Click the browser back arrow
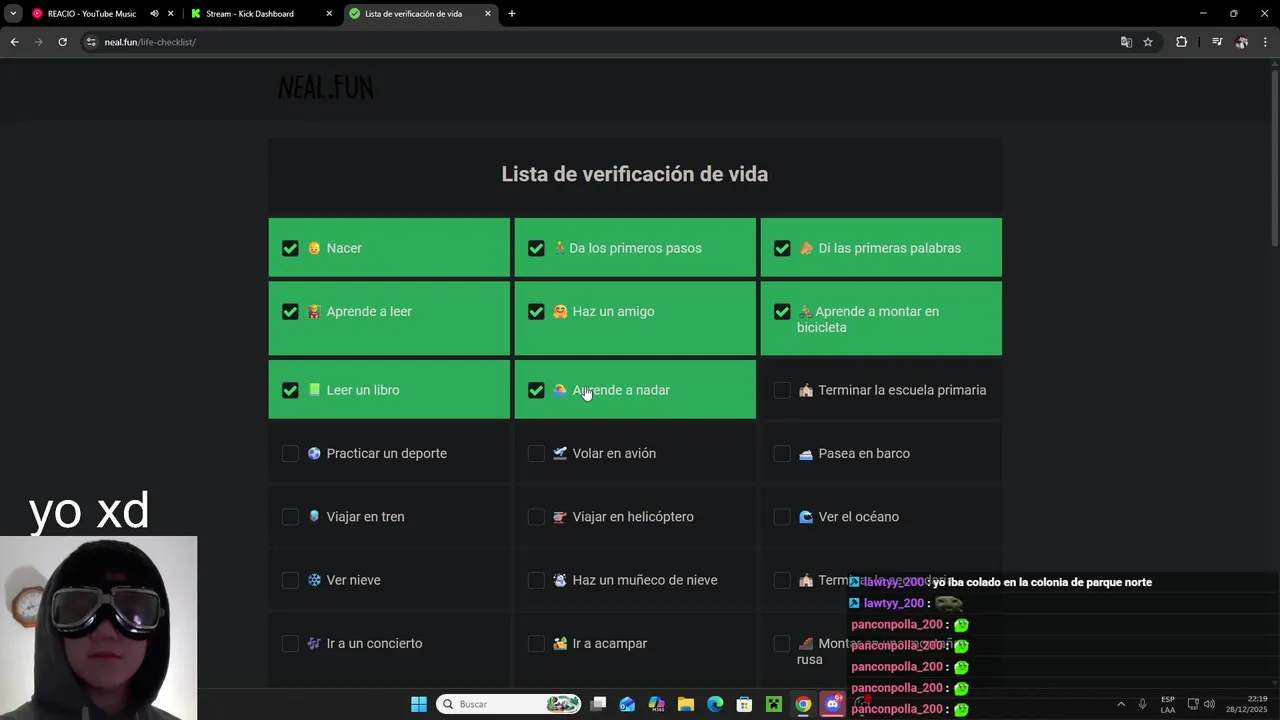 pyautogui.click(x=14, y=42)
